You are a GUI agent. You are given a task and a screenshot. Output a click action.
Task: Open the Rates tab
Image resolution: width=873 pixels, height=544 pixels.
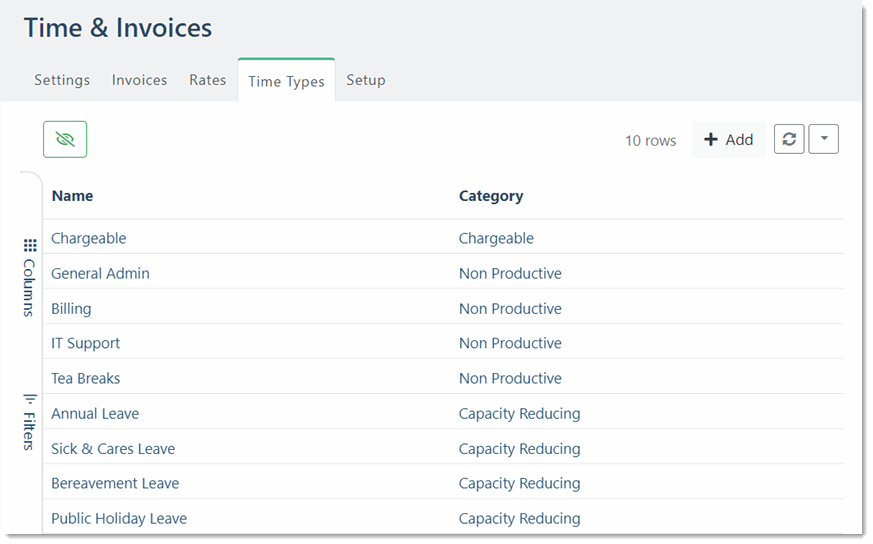[208, 80]
